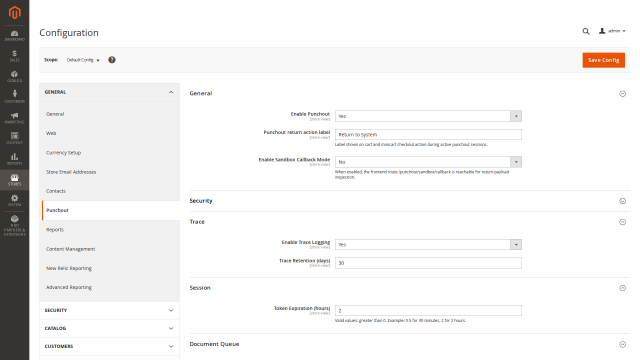Click the Token Expiration (hours) label
This screenshot has height=360, width=640.
302,308
